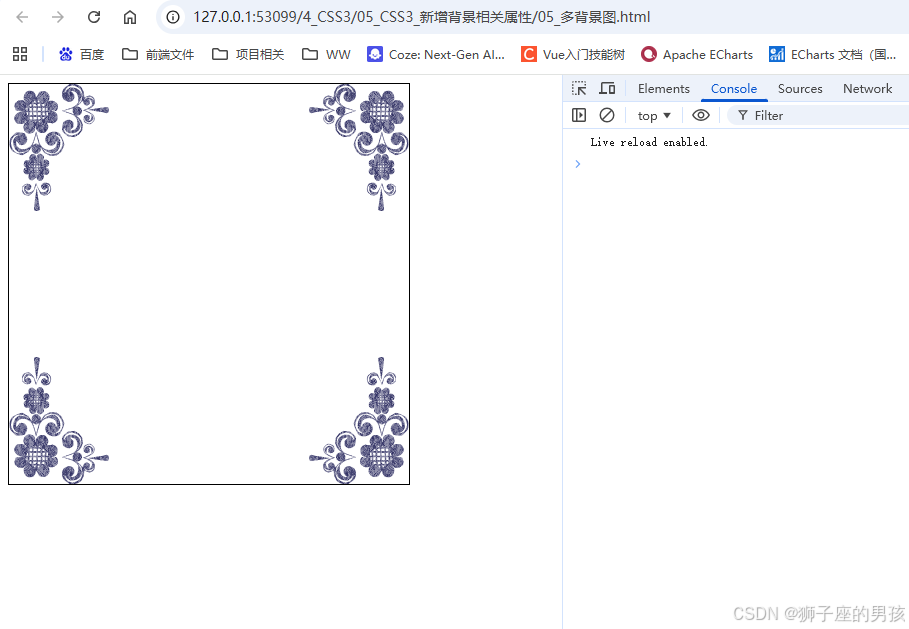
Task: Switch to the Console tab
Action: pos(734,89)
